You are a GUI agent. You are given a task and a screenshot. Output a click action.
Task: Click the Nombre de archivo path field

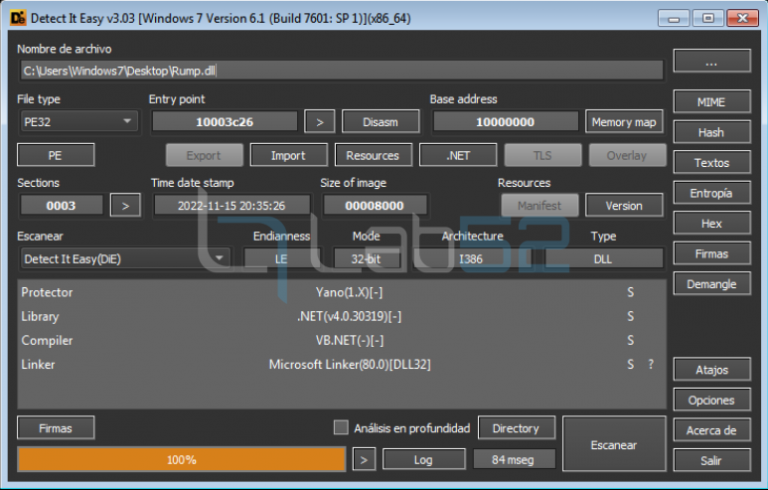340,70
